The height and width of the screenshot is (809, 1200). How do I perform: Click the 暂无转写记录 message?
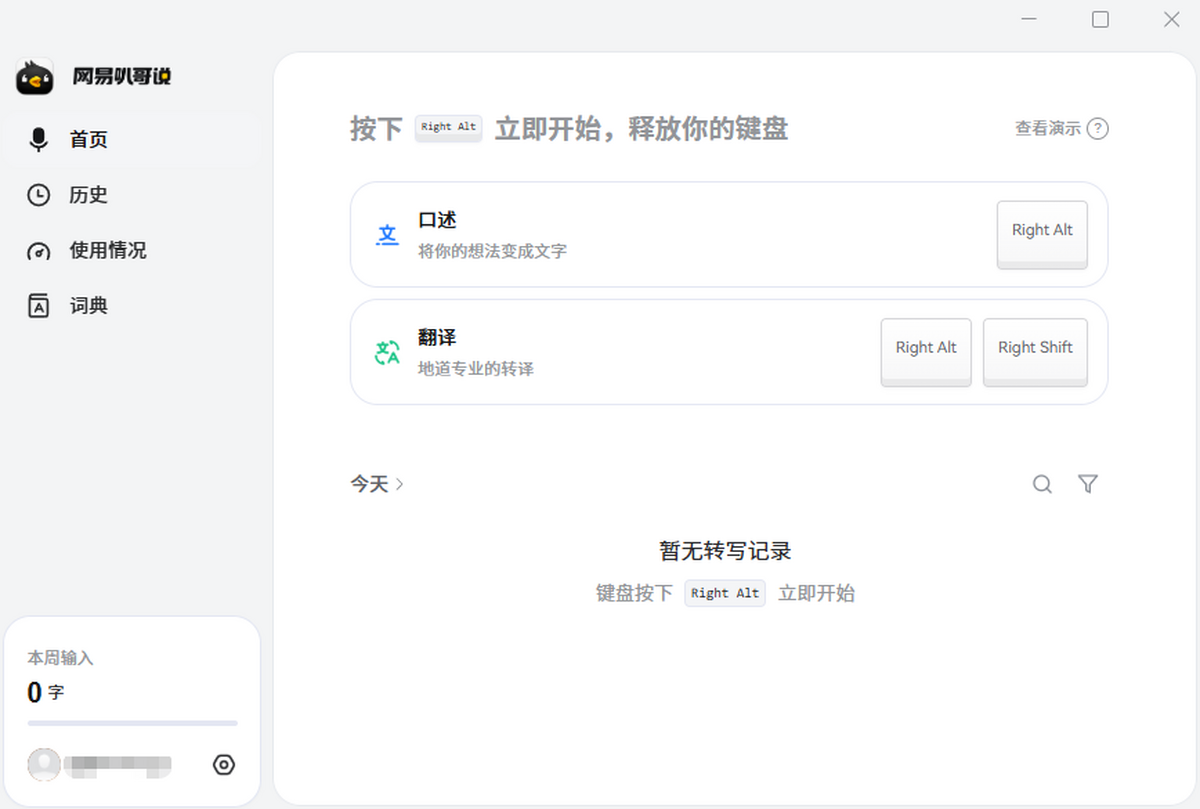coord(725,551)
